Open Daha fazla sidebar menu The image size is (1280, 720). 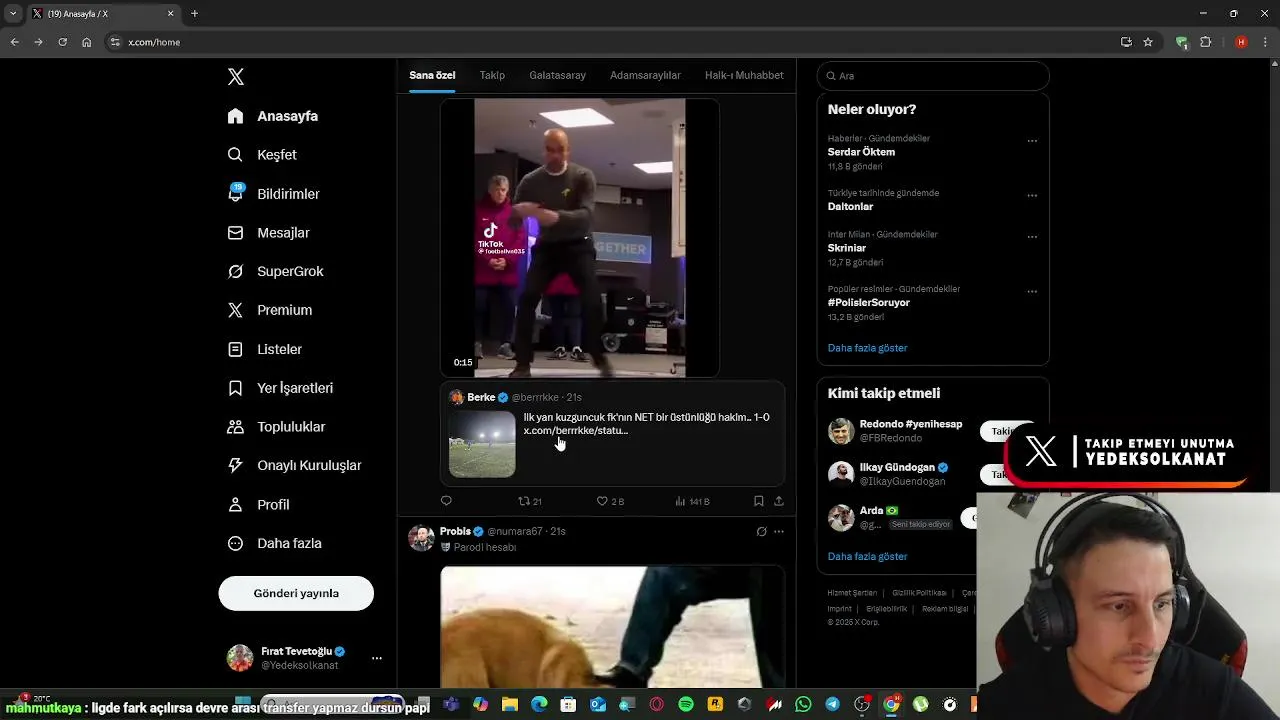tap(274, 543)
